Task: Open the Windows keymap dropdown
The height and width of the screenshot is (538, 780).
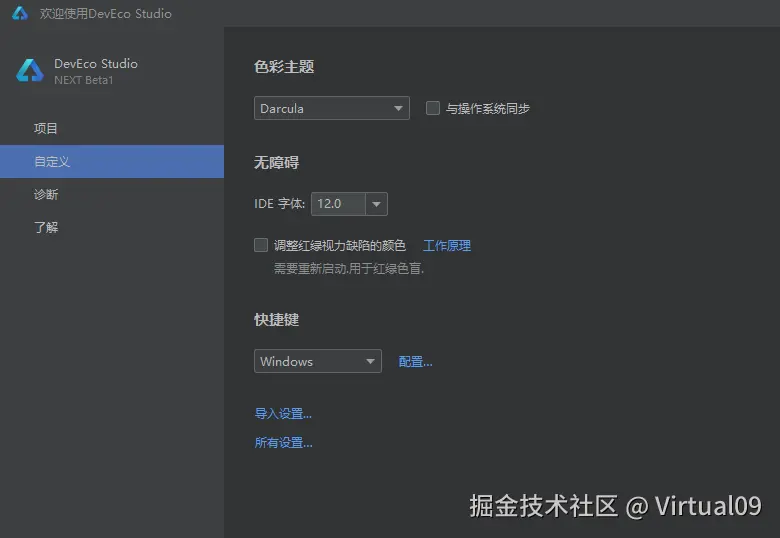Action: 318,361
